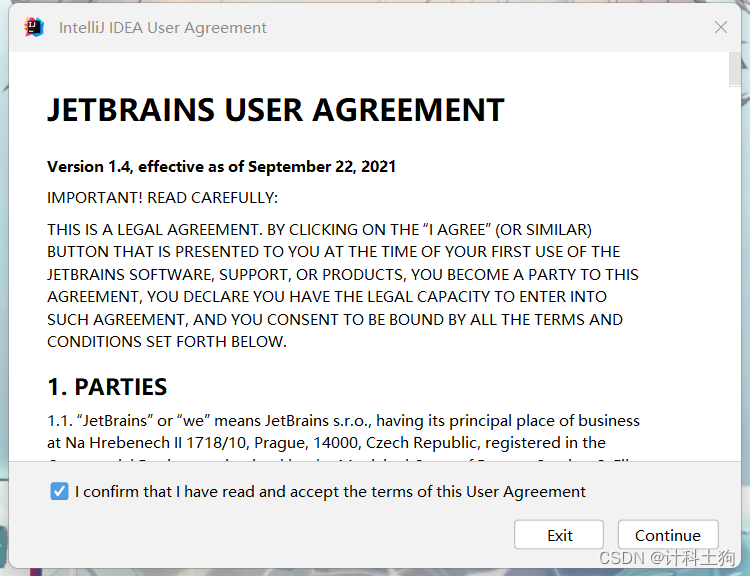This screenshot has width=750, height=576.
Task: Click the "1. PARTIES" section heading
Action: [x=107, y=387]
